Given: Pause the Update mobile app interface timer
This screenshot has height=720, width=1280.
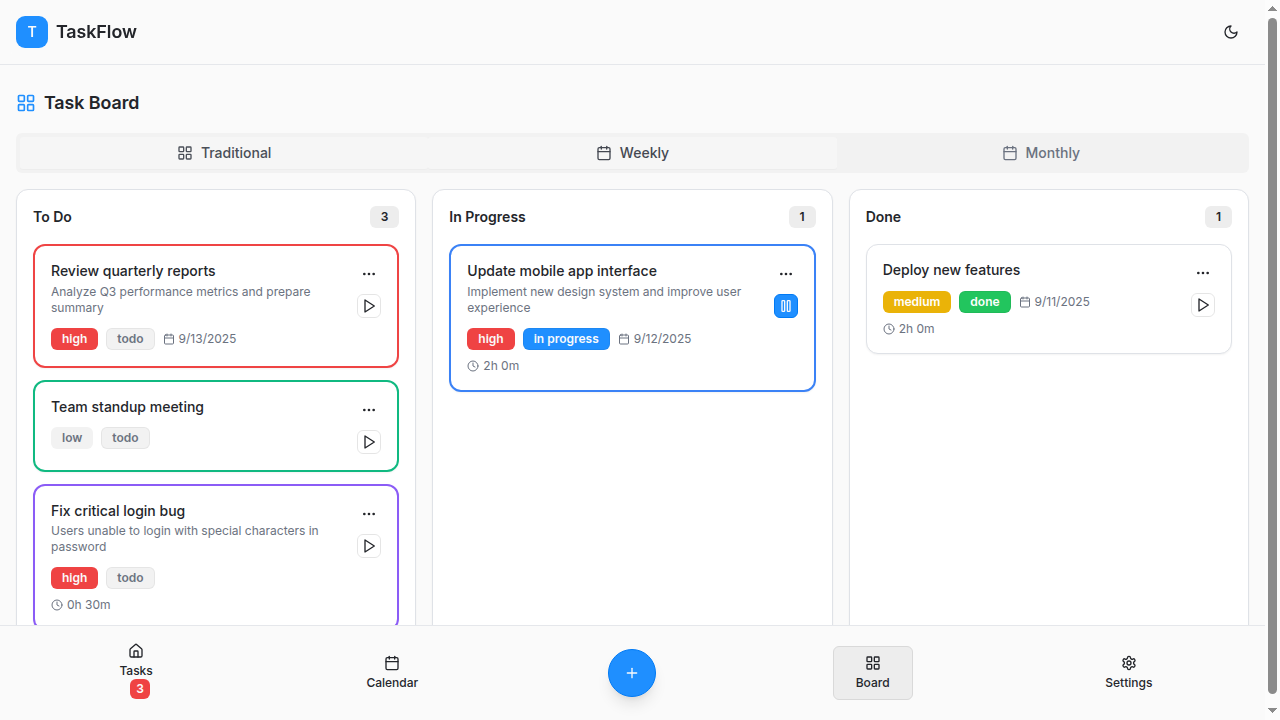Looking at the screenshot, I should [x=786, y=306].
